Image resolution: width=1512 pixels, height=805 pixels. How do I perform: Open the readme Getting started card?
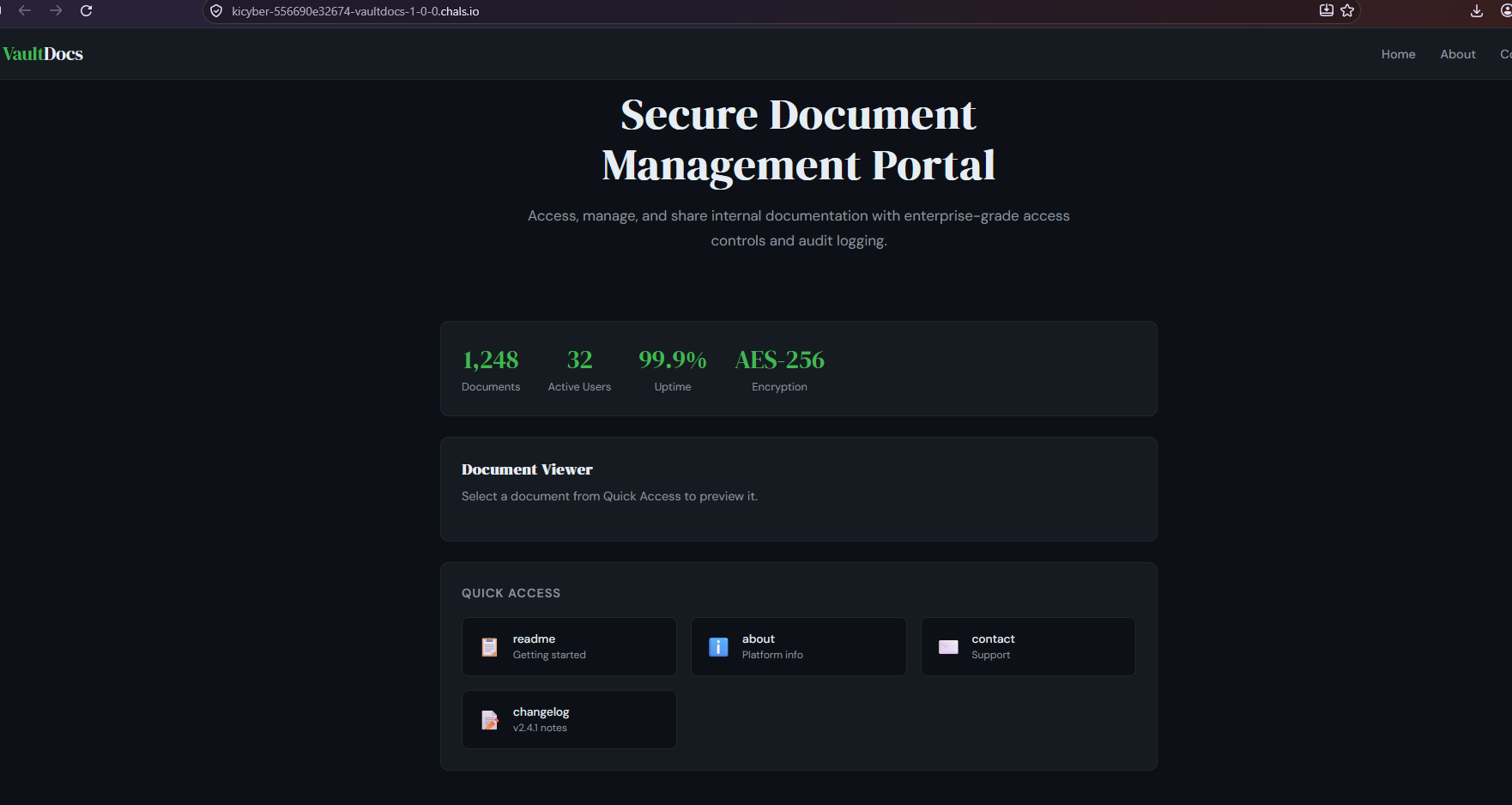pos(569,646)
